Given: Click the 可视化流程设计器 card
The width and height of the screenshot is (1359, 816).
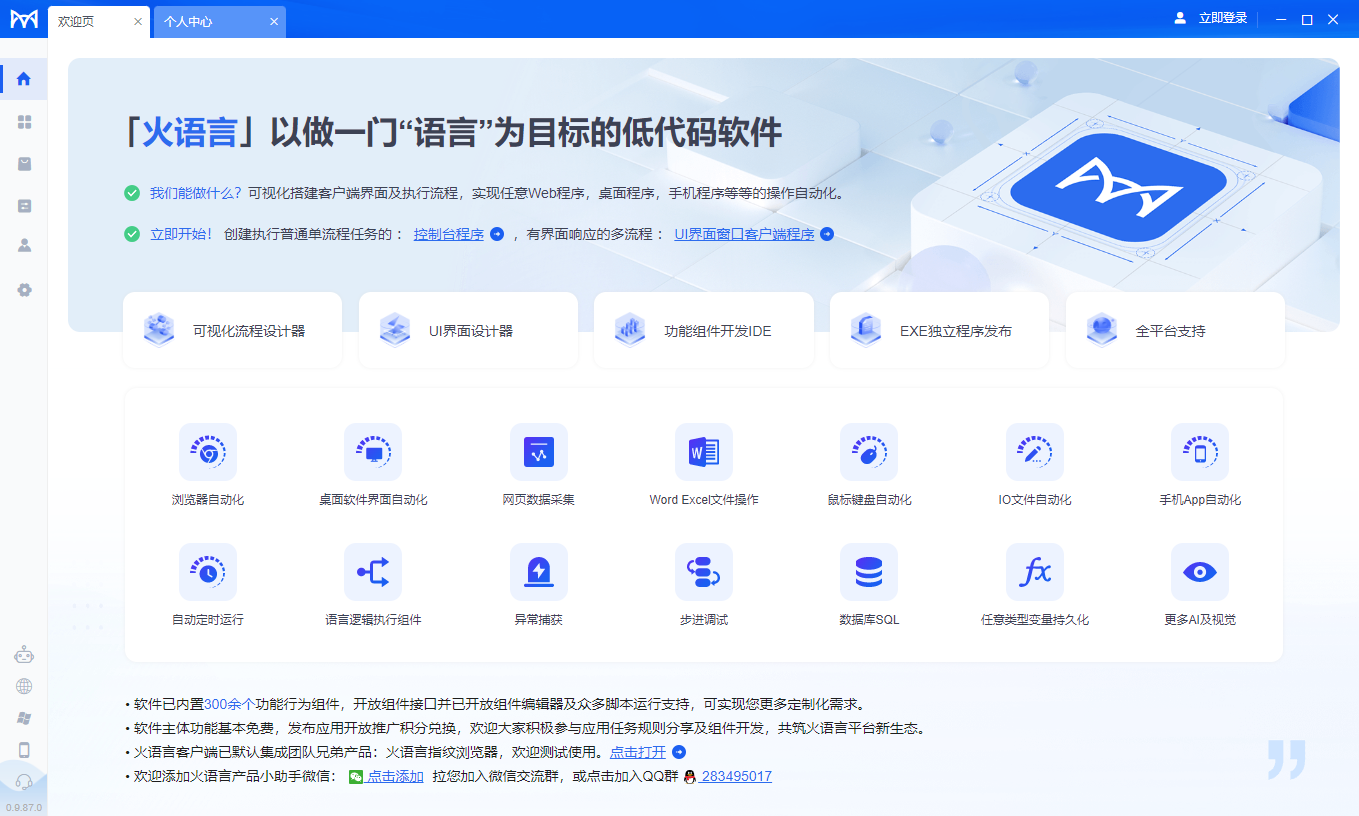Looking at the screenshot, I should pyautogui.click(x=232, y=331).
